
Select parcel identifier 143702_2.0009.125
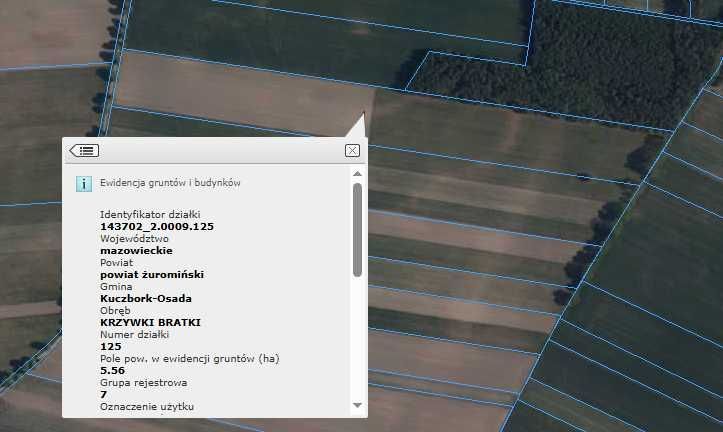click(x=157, y=227)
